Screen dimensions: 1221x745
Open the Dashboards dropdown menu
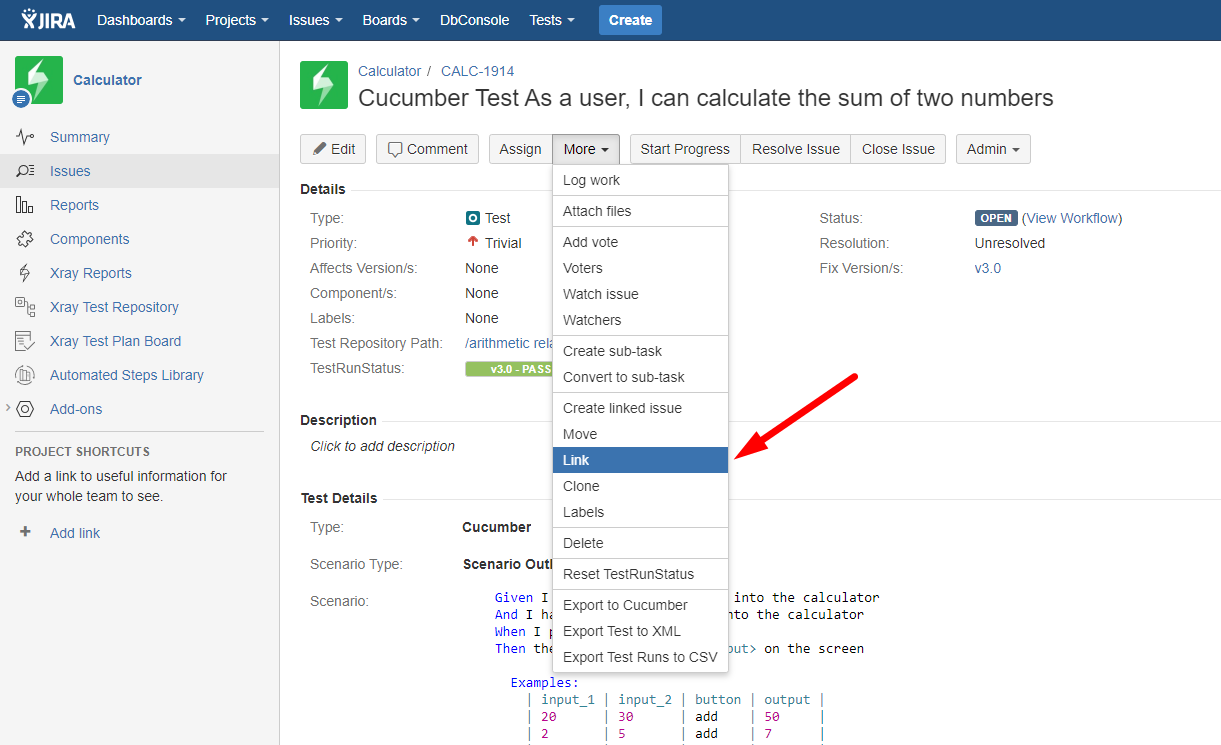point(141,20)
